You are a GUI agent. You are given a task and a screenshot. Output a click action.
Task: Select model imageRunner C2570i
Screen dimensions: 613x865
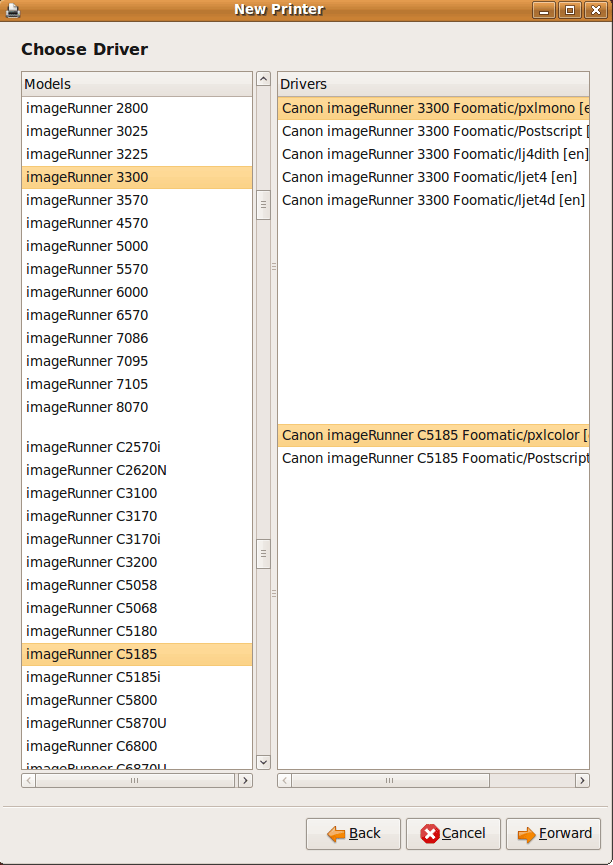(137, 447)
